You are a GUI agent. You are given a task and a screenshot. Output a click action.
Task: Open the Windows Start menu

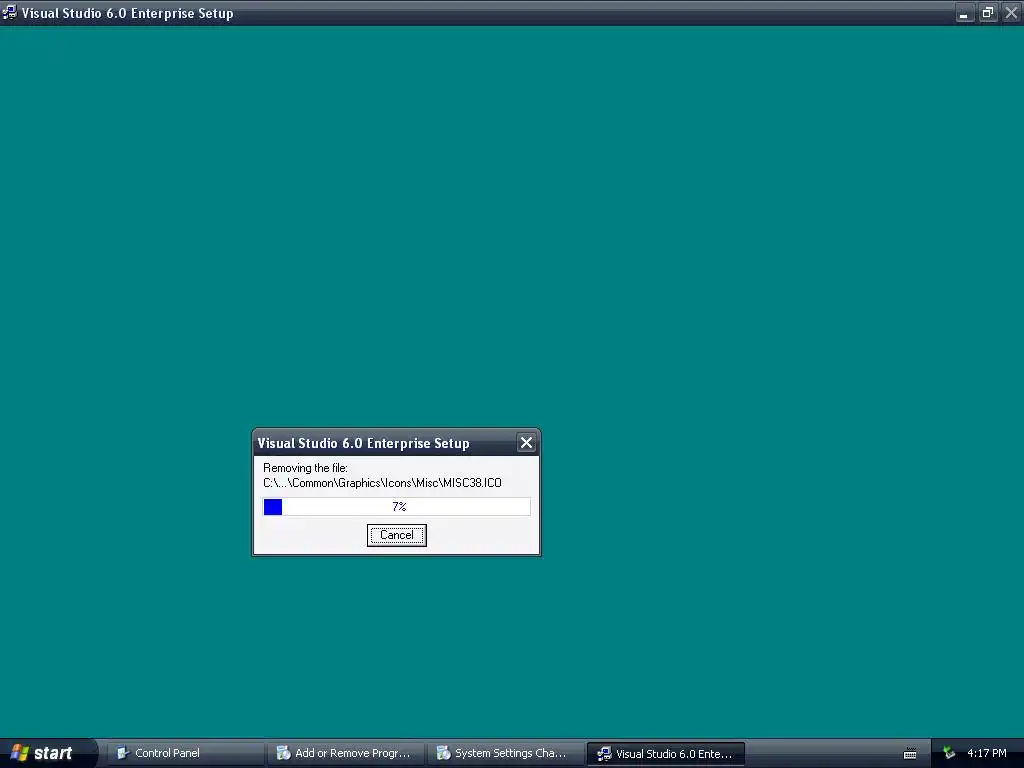click(x=47, y=753)
